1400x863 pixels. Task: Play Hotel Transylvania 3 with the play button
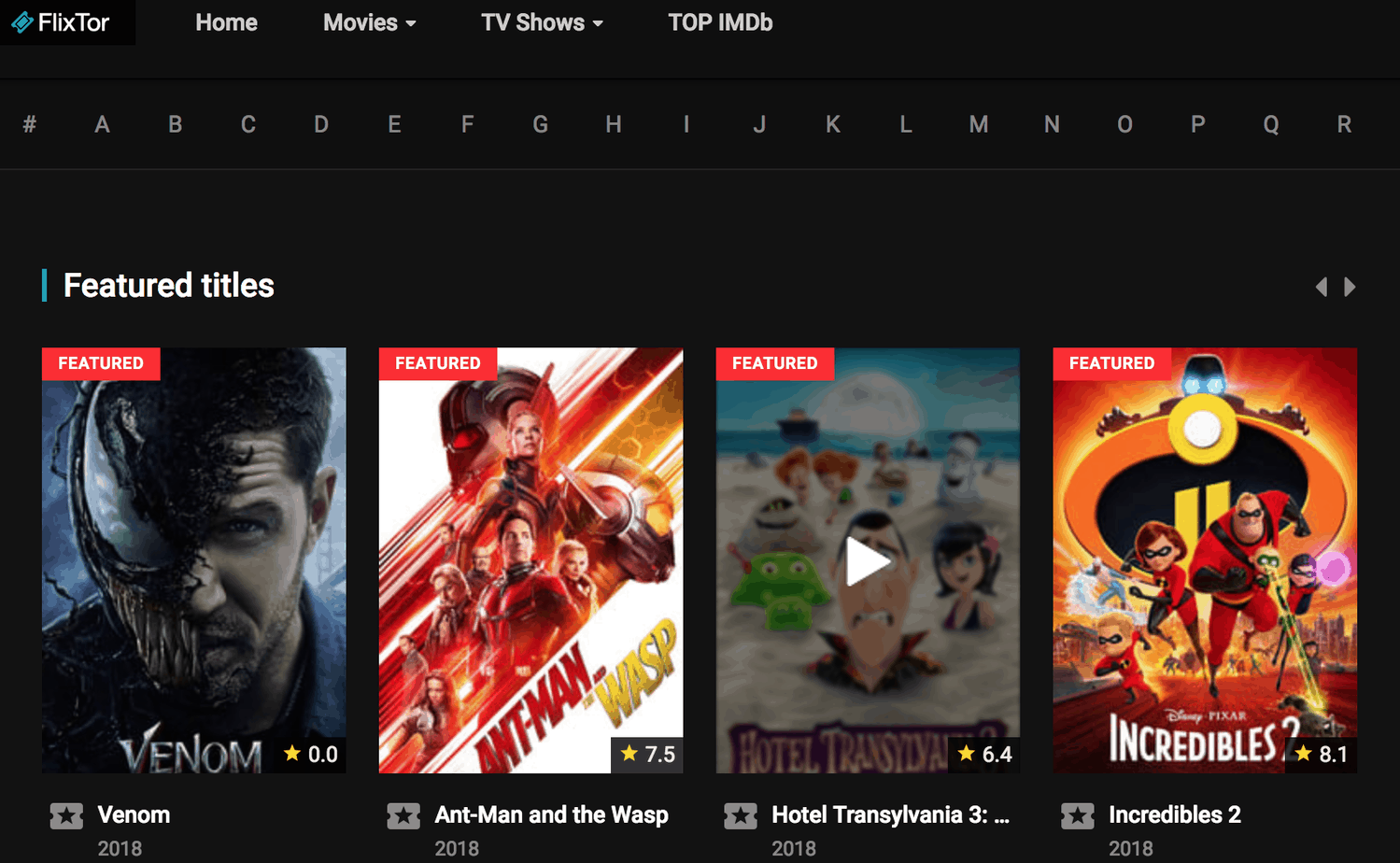pos(868,561)
